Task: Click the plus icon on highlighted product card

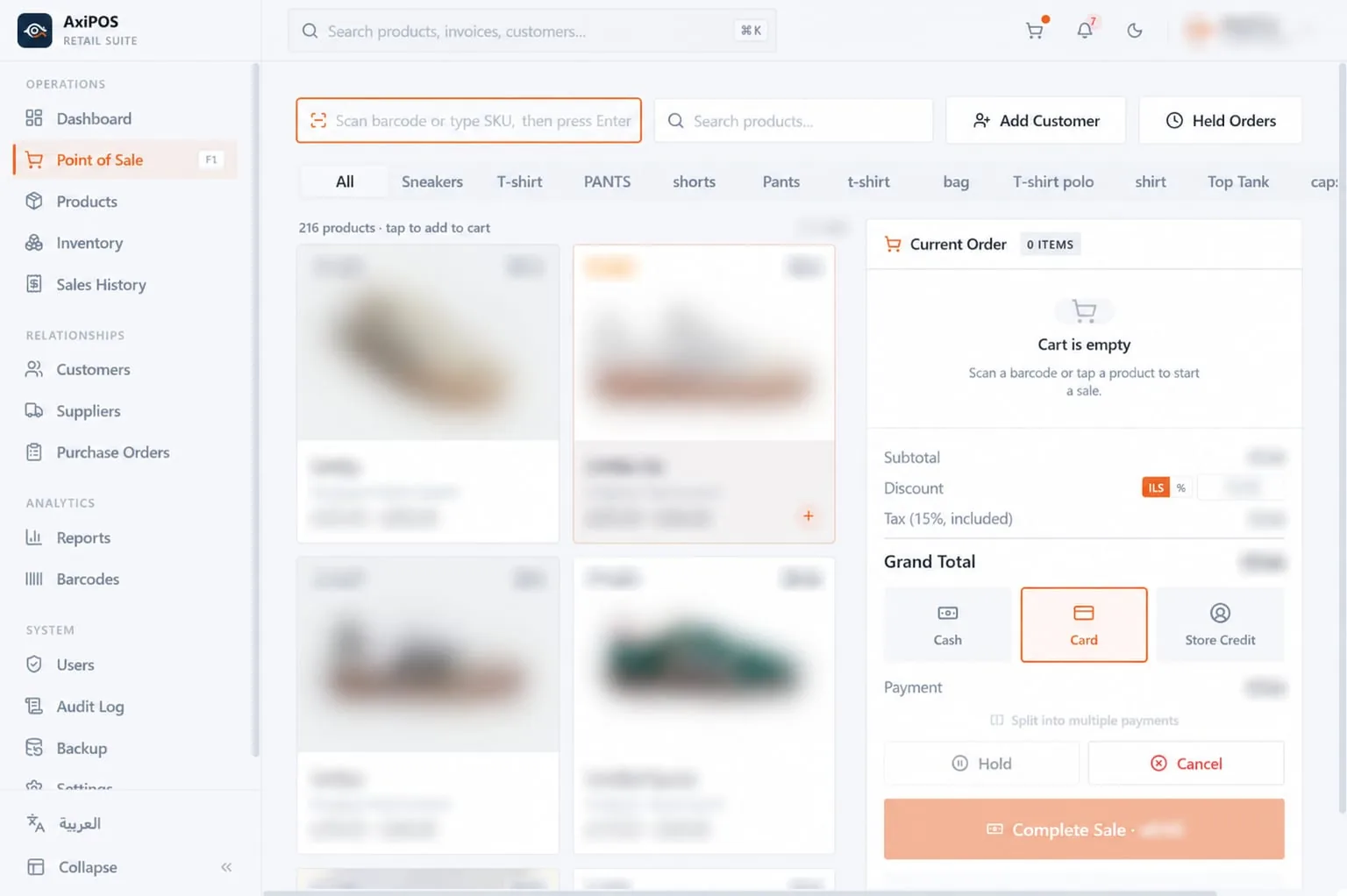Action: 808,516
